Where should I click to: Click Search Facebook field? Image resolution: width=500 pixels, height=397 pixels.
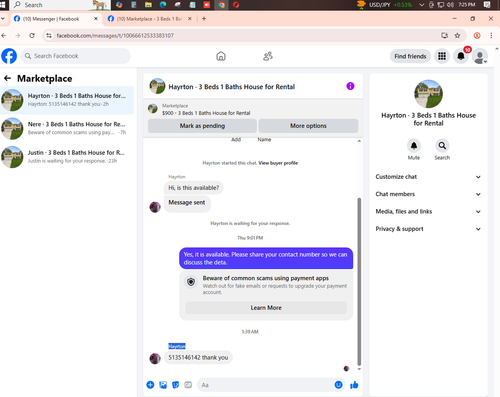76,56
